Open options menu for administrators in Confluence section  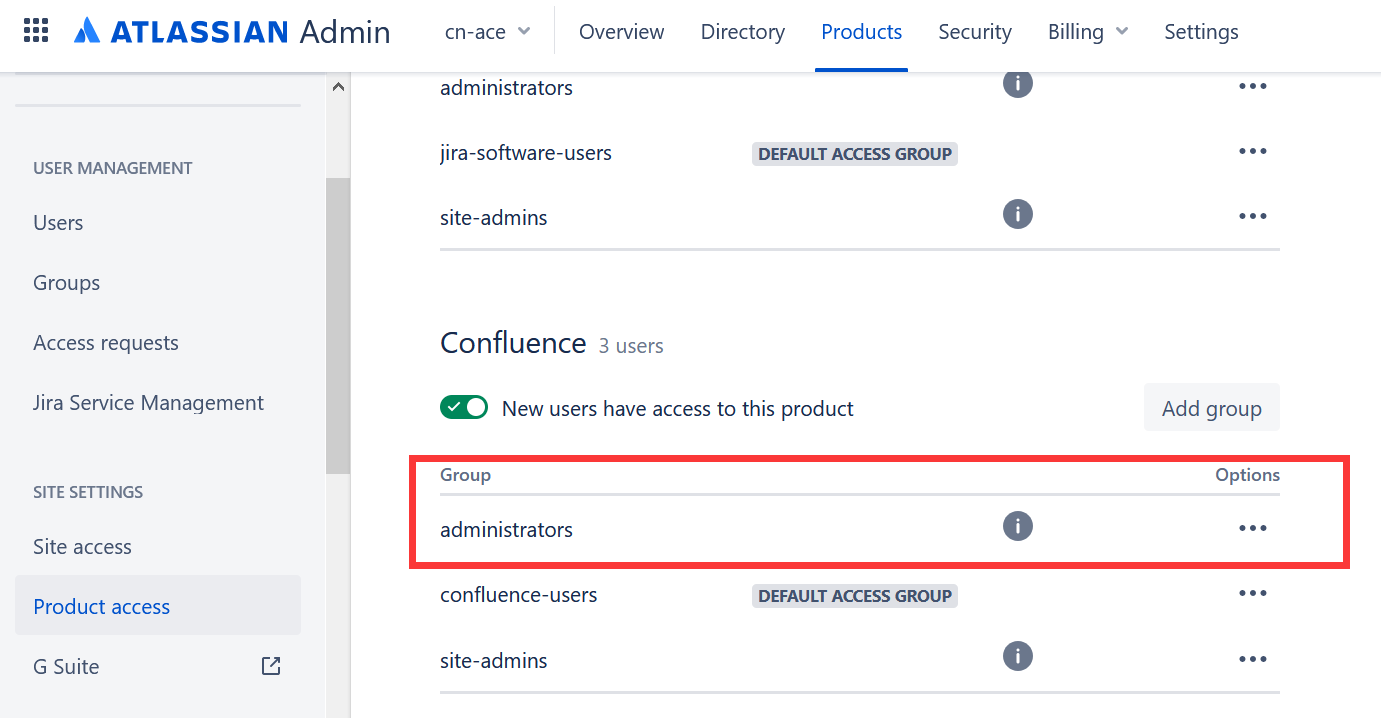pos(1252,527)
